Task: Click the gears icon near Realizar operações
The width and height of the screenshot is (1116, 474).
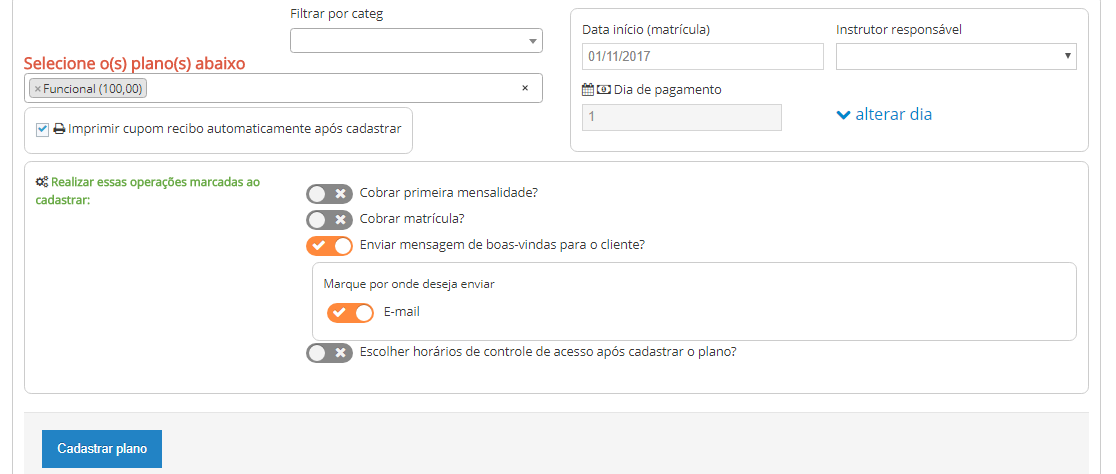Action: [x=41, y=183]
